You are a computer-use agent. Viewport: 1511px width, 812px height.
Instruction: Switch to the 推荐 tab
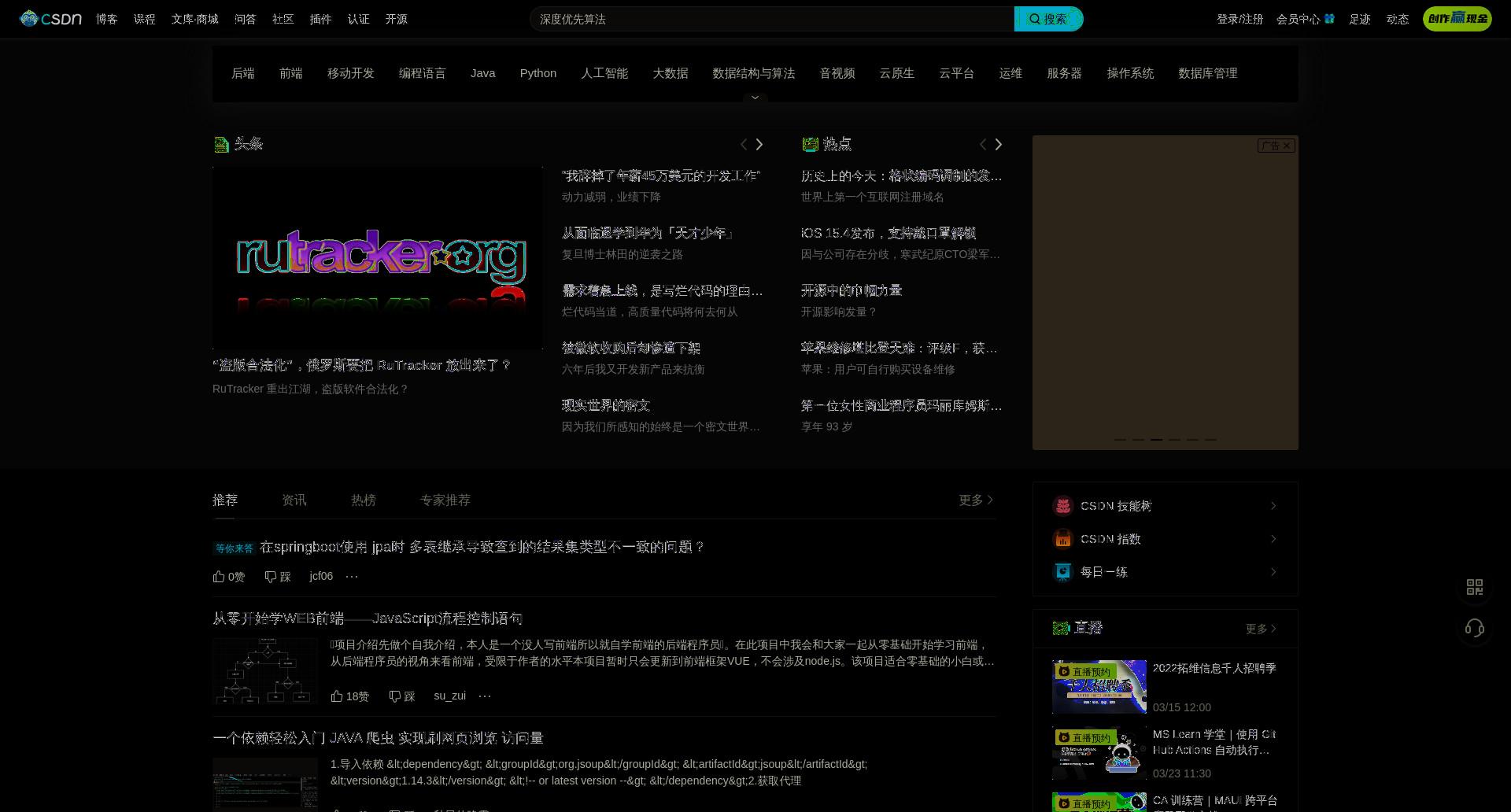click(x=225, y=500)
